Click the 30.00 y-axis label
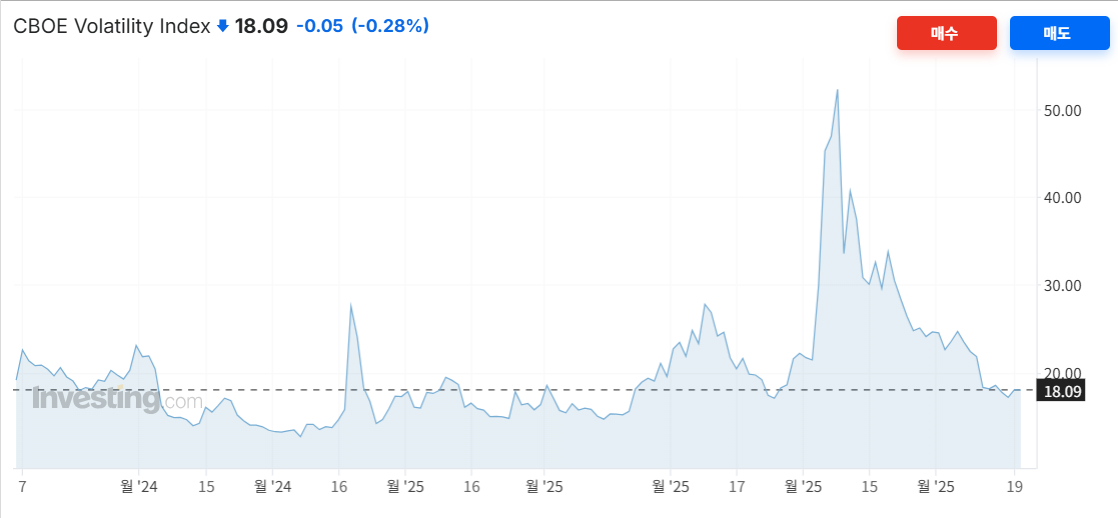Screen dimensions: 1118x518 click(x=1062, y=285)
